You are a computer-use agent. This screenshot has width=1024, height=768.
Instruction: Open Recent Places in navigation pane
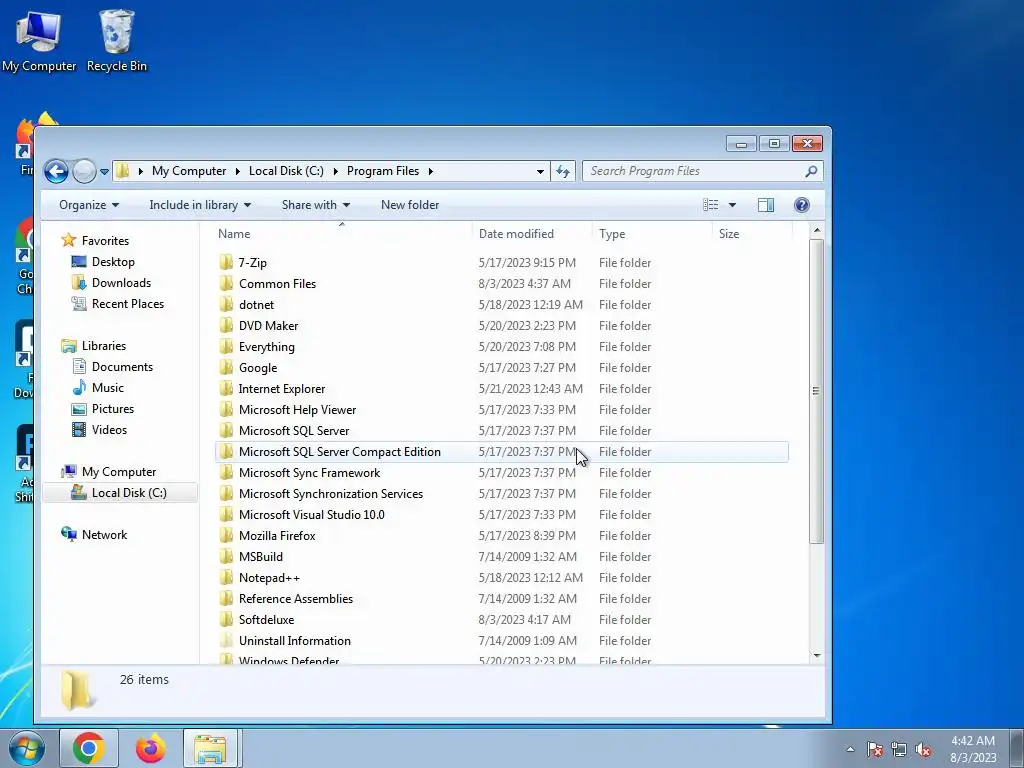click(x=128, y=304)
